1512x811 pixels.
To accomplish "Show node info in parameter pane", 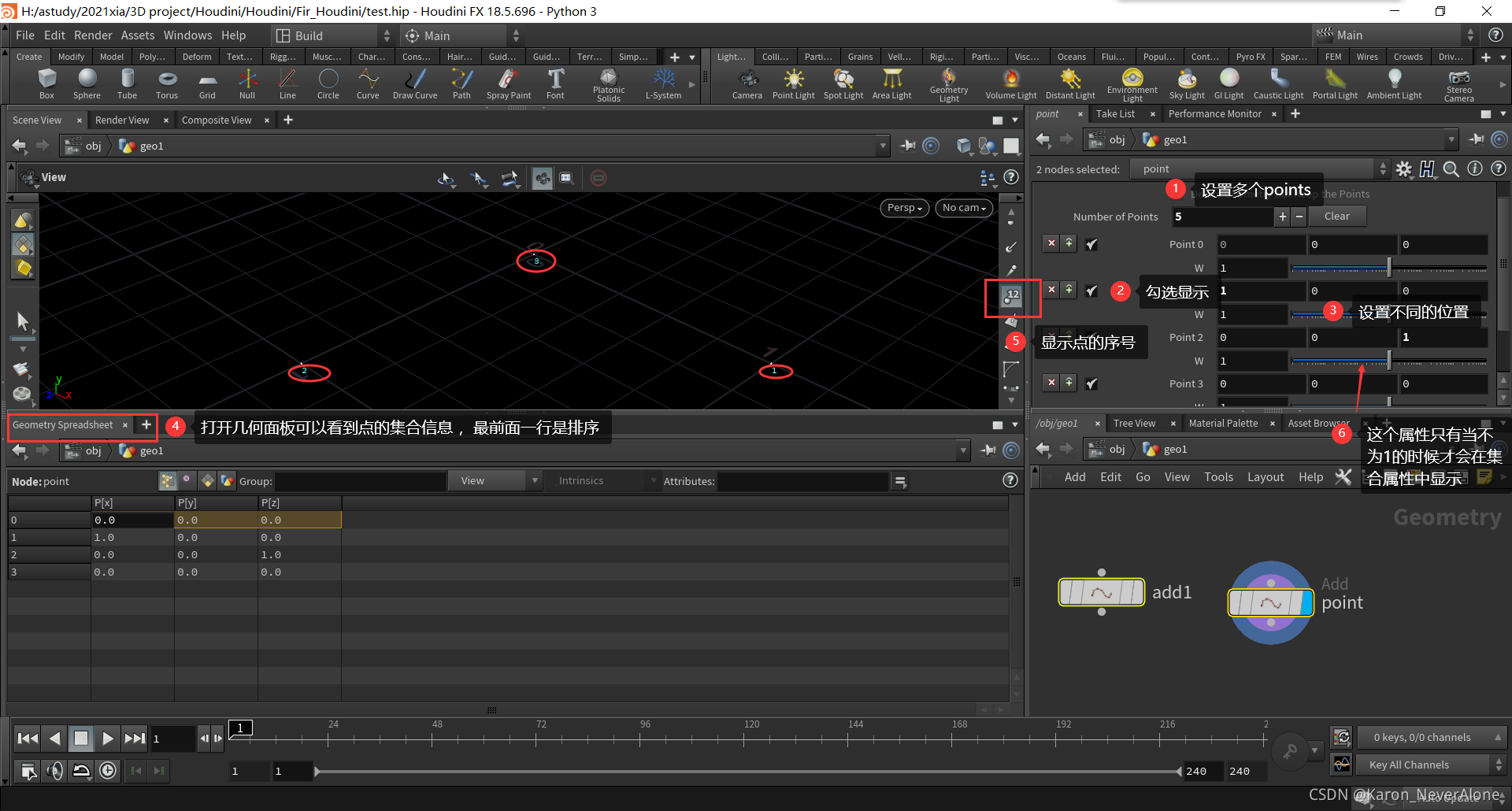I will (x=1474, y=168).
